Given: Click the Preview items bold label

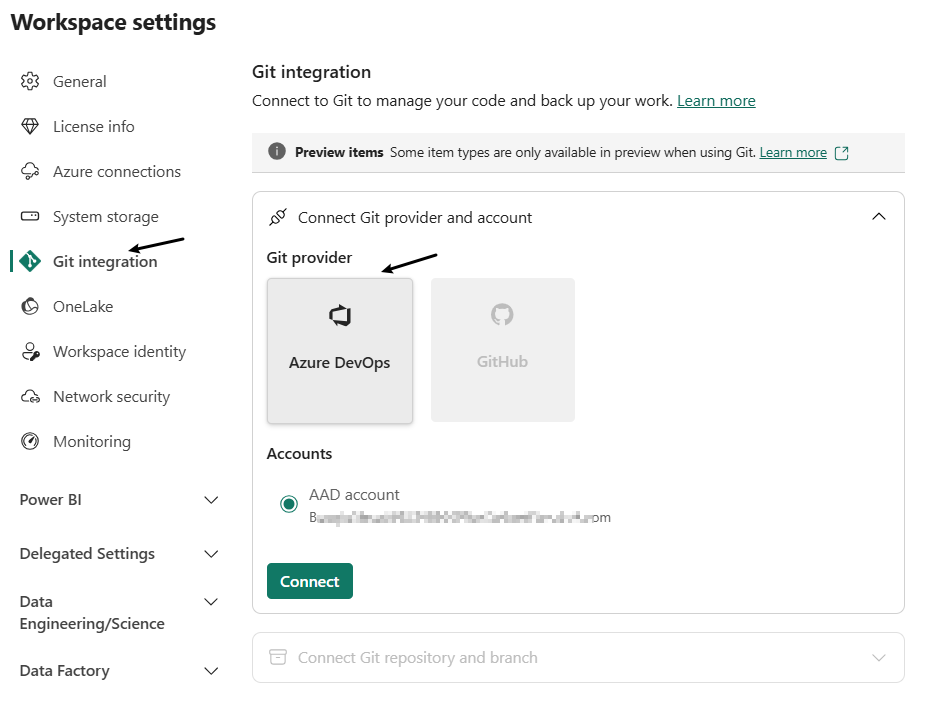Looking at the screenshot, I should coord(339,153).
